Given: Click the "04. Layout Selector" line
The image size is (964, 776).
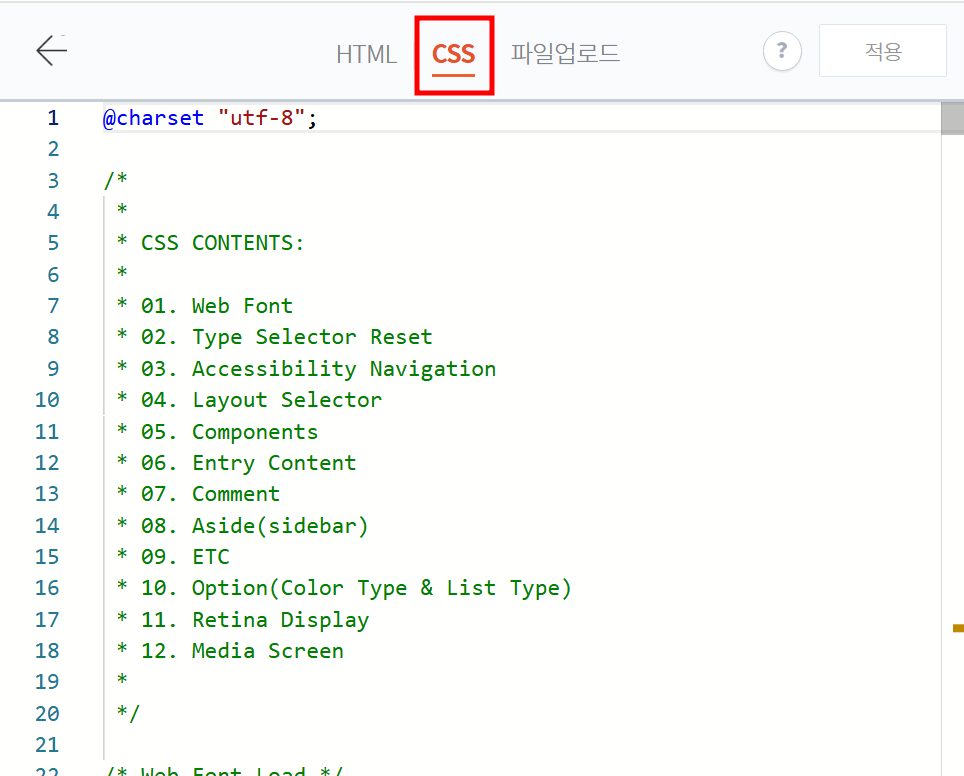Looking at the screenshot, I should tap(249, 400).
